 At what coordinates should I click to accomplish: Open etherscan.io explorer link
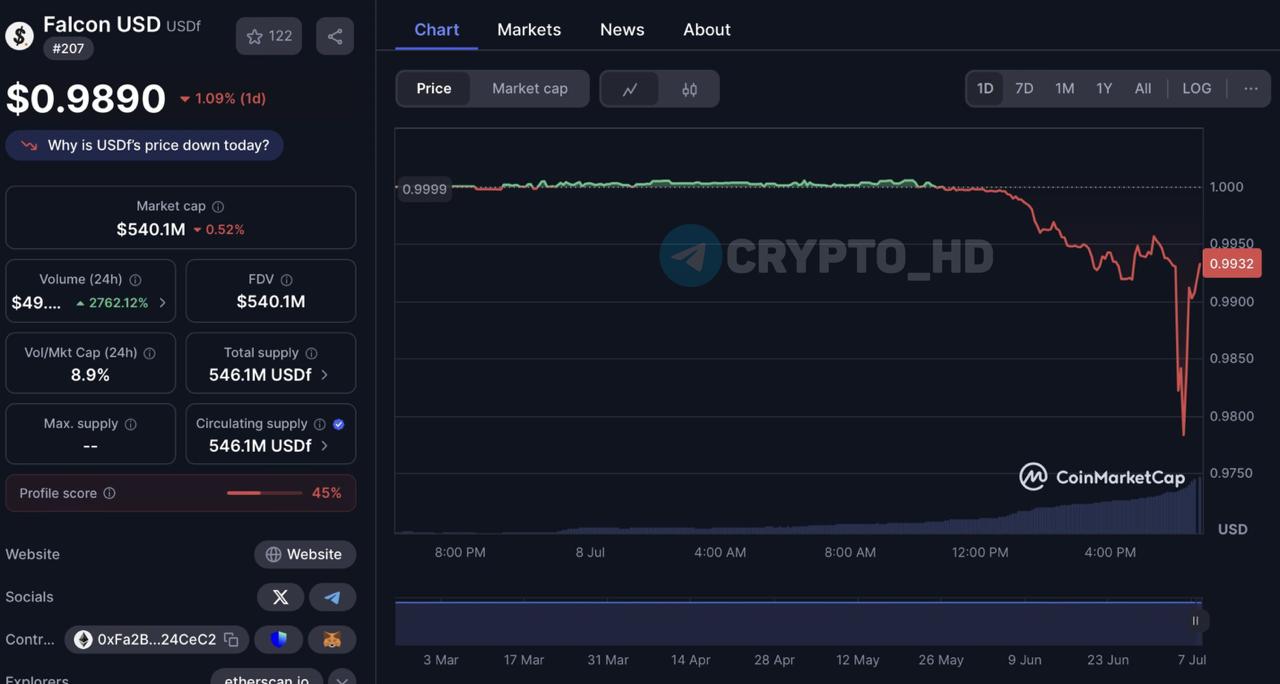coord(267,678)
